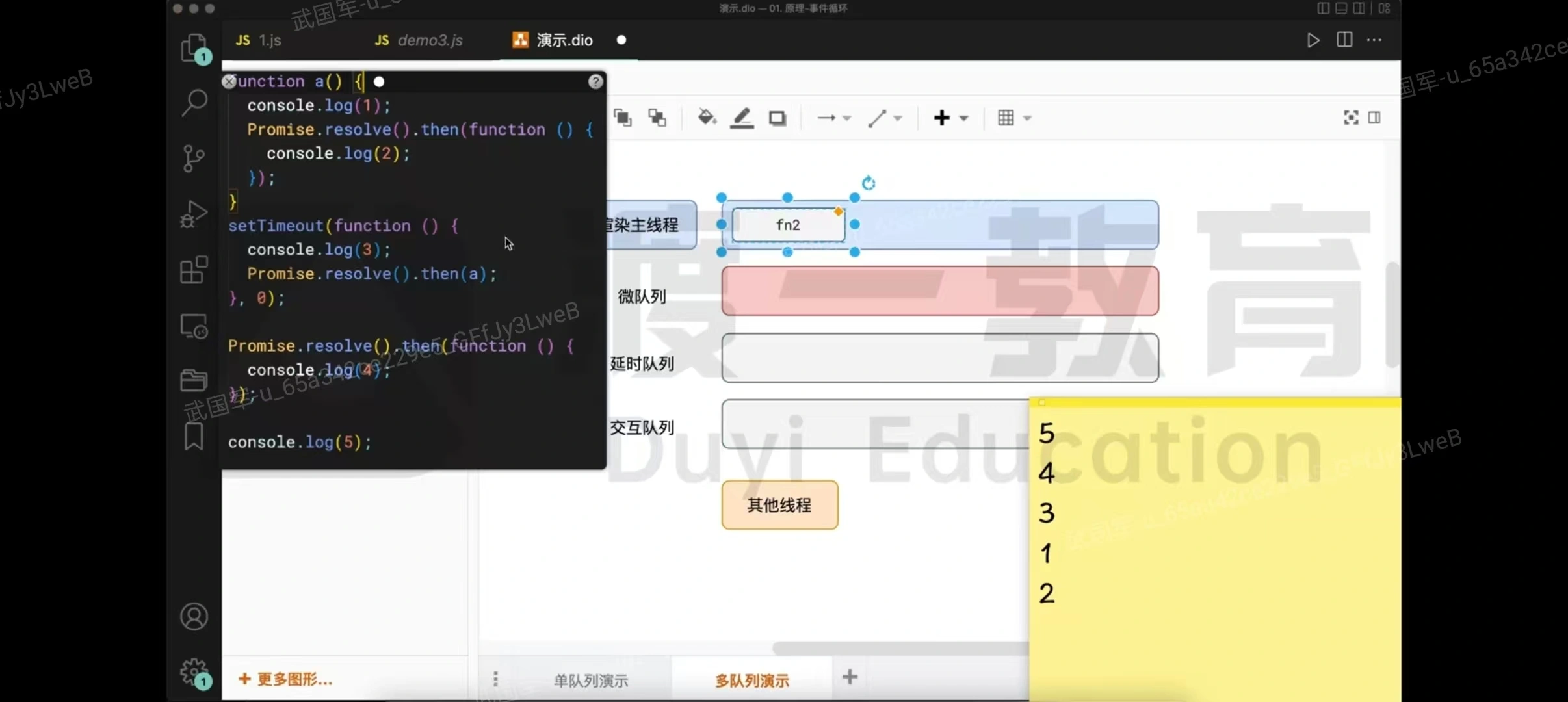This screenshot has width=1568, height=702.
Task: Toggle the format panel icon
Action: tap(1374, 118)
